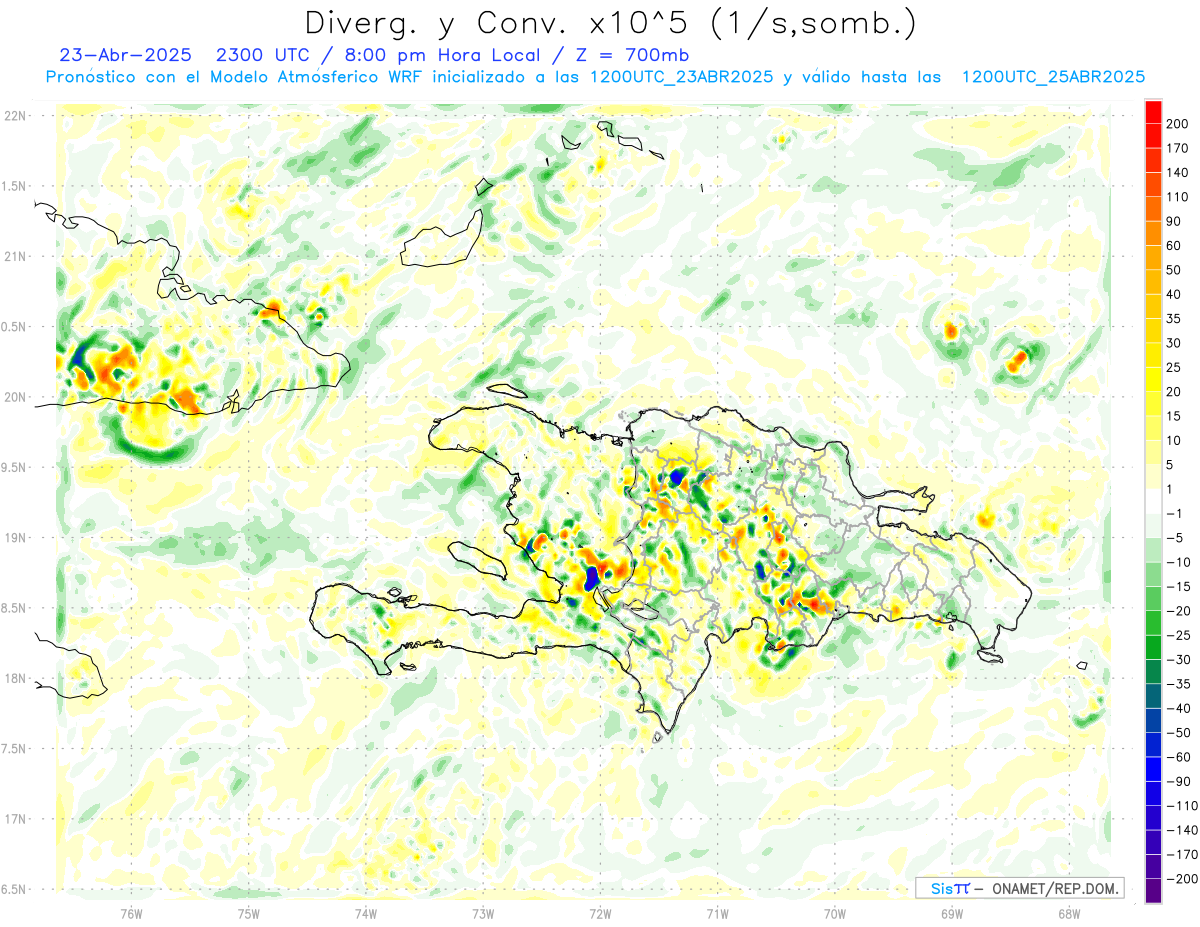Click the '200' value on the color scale
The height and width of the screenshot is (927, 1200).
click(1177, 124)
